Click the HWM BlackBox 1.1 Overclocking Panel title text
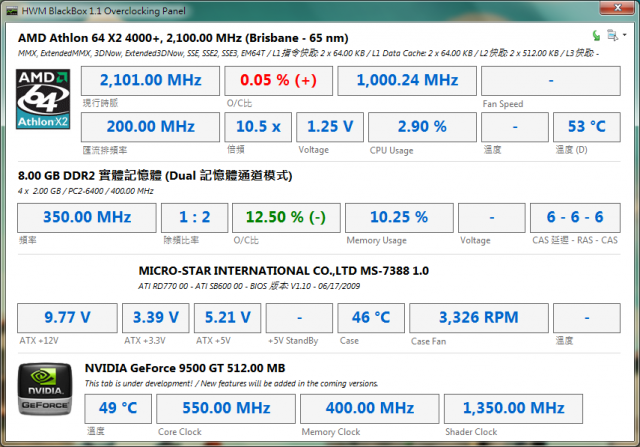The height and width of the screenshot is (447, 640). point(104,11)
